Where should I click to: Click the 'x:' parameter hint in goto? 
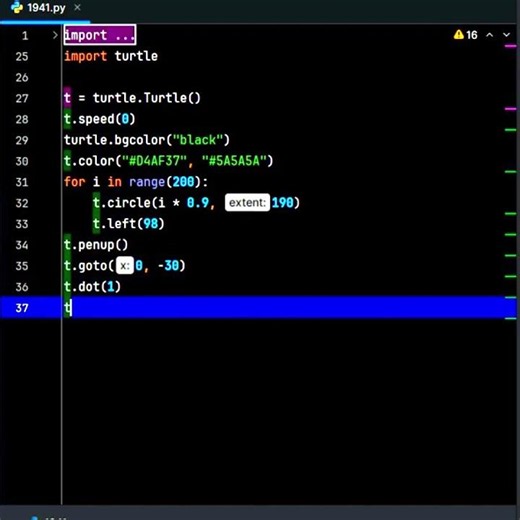point(125,266)
